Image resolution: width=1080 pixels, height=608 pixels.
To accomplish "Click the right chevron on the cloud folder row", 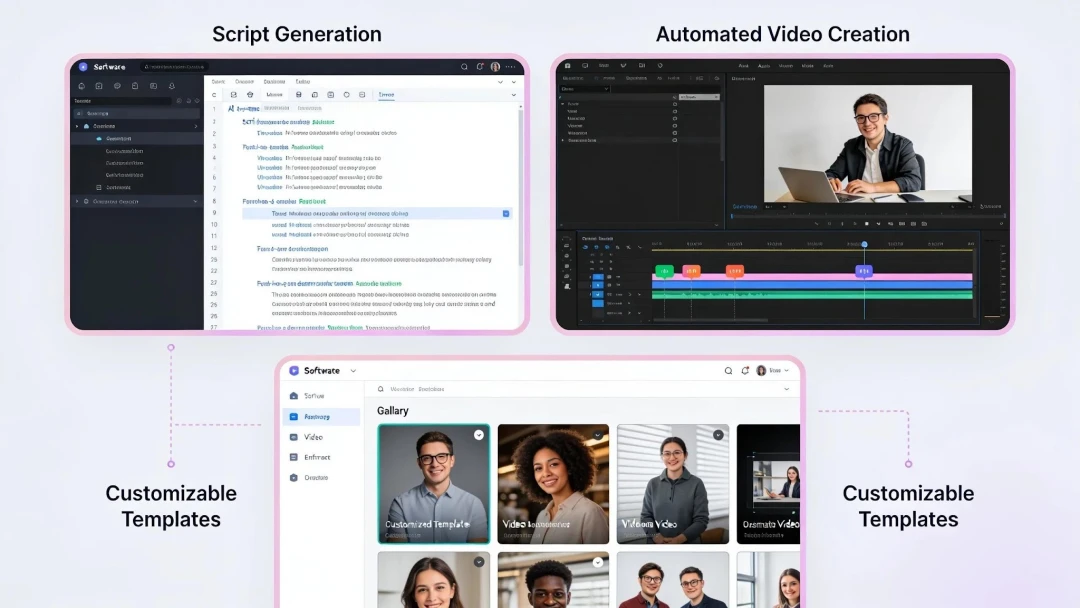I will (x=196, y=126).
